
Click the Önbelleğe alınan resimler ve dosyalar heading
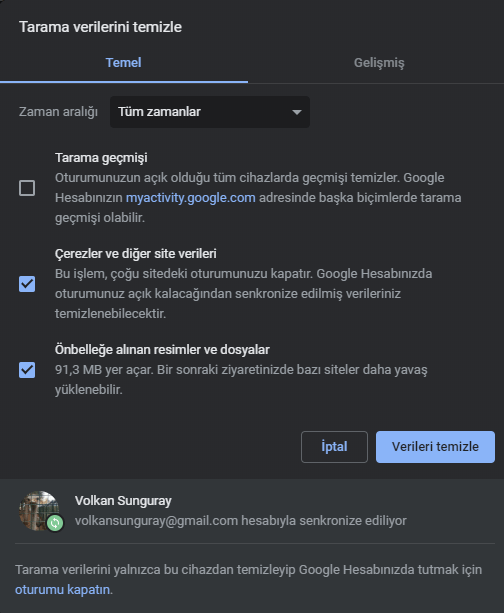162,350
